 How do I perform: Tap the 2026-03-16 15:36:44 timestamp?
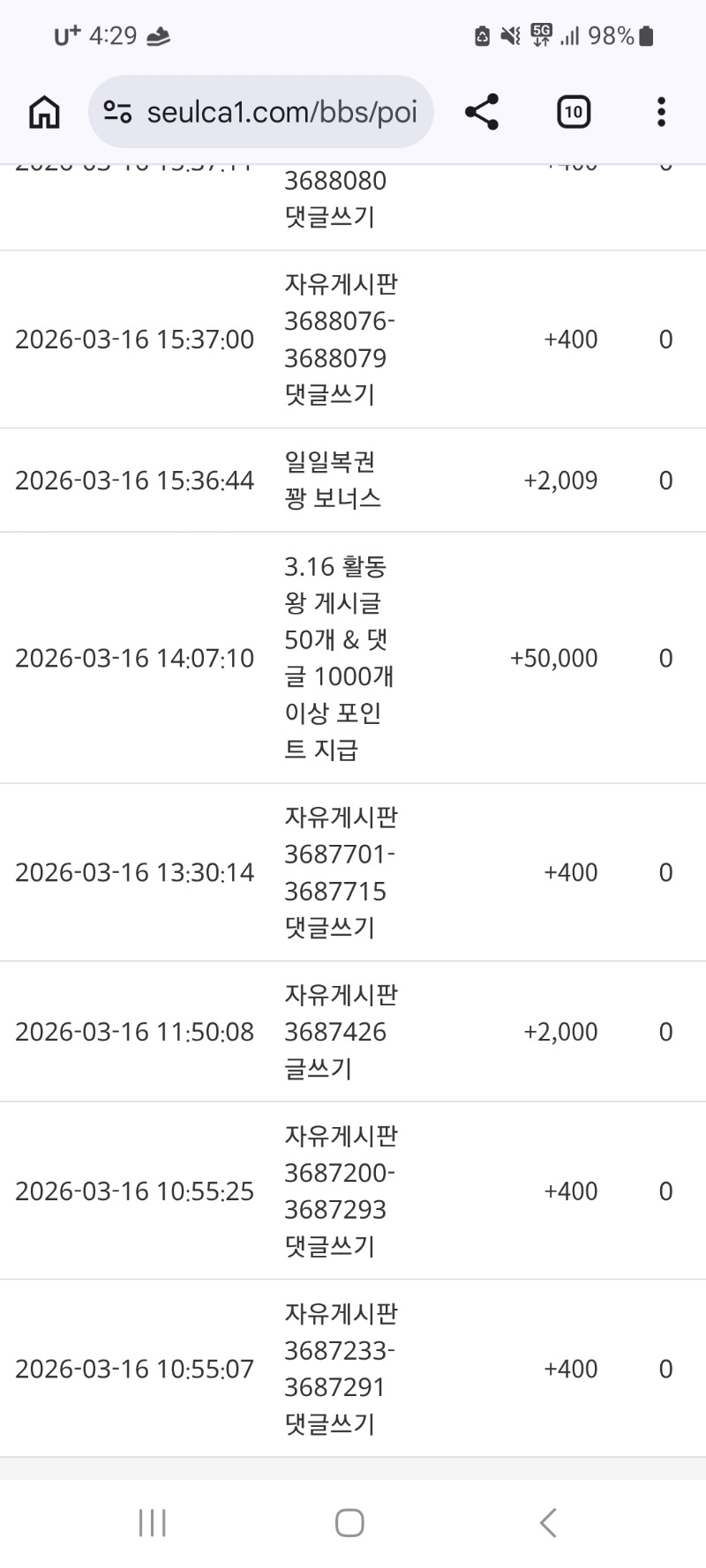click(x=134, y=481)
